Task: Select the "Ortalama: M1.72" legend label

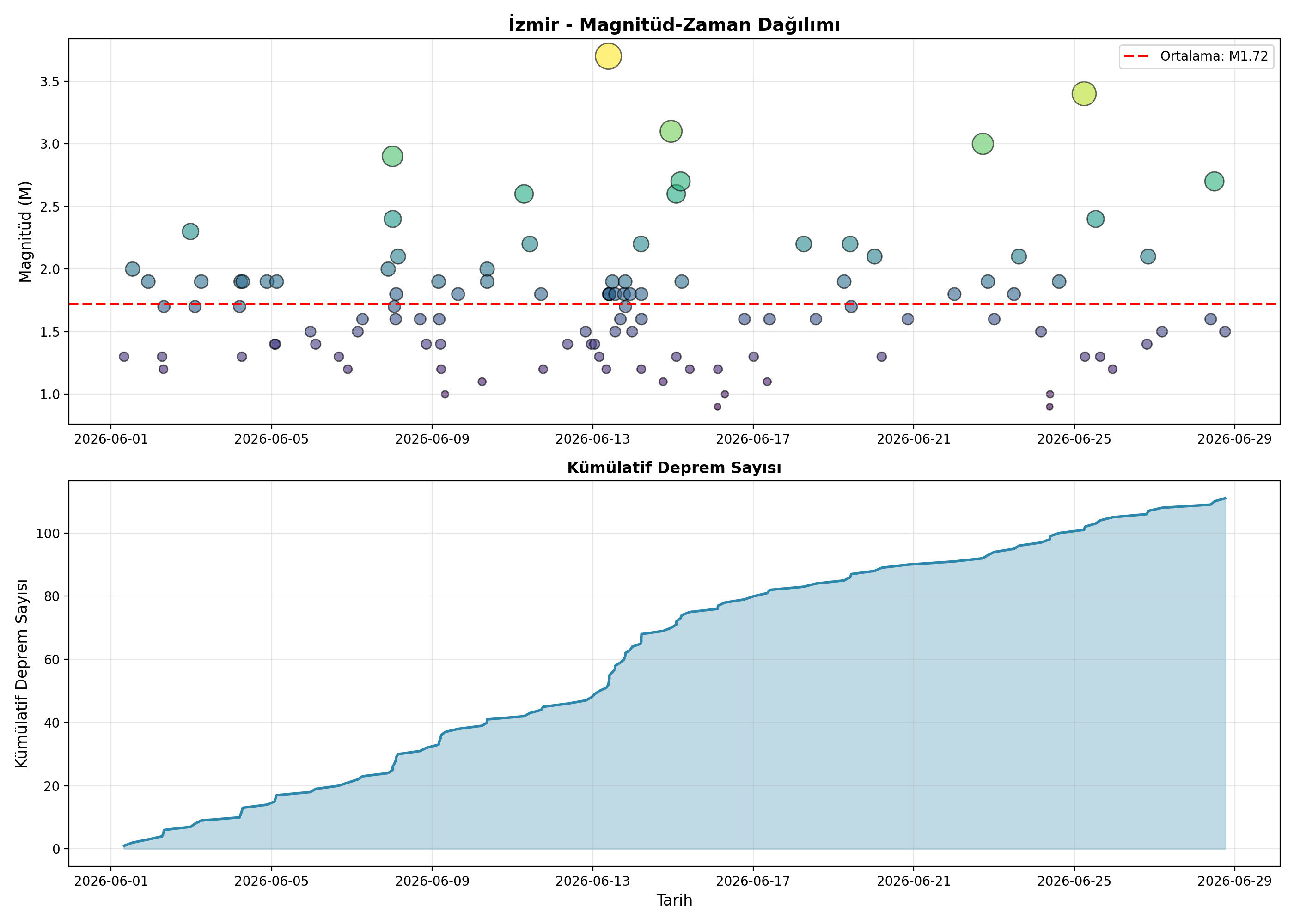Action: [1215, 56]
